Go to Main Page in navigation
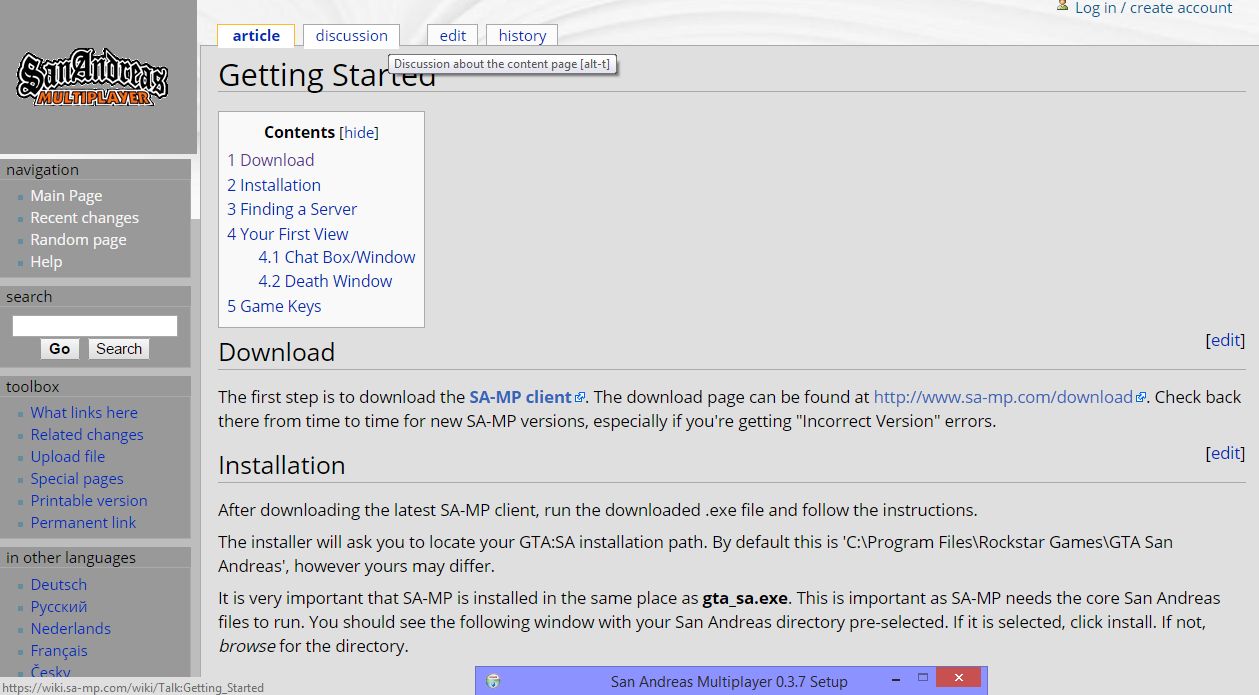Screen dimensions: 1259x695 (x=66, y=196)
